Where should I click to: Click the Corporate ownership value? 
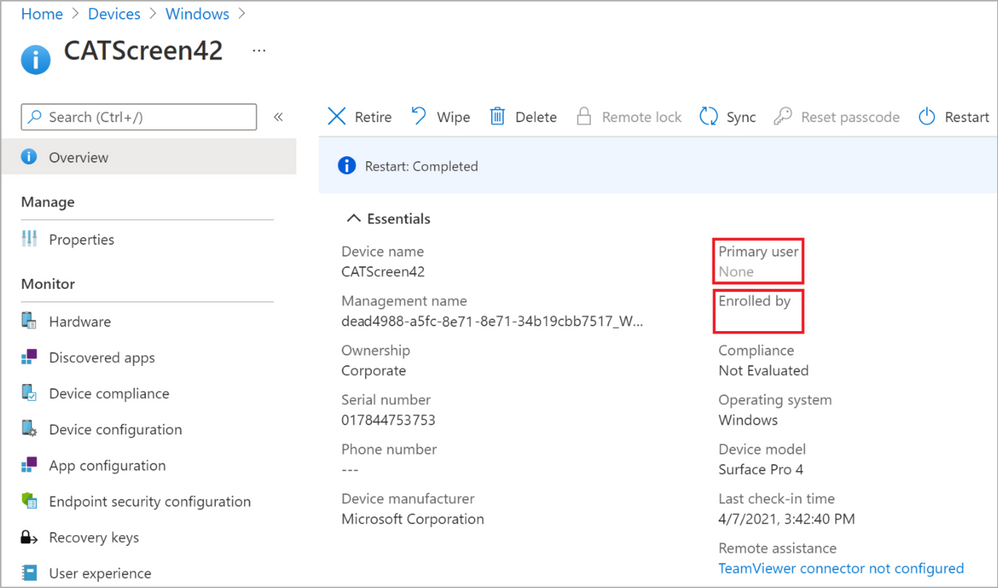[374, 370]
